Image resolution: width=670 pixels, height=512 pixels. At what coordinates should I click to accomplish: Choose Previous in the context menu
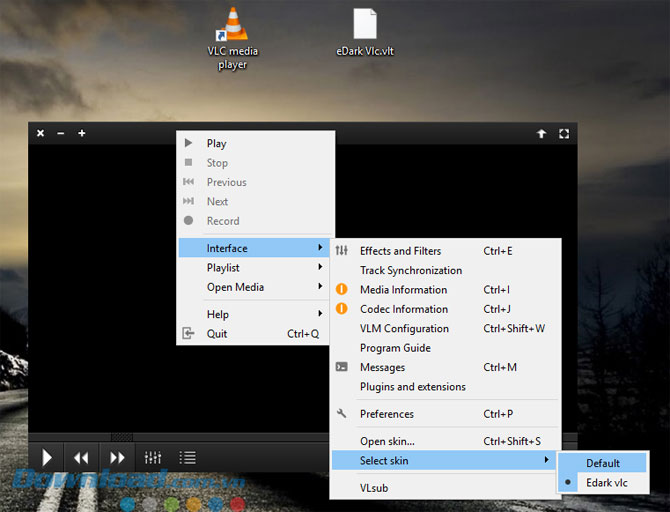point(256,182)
